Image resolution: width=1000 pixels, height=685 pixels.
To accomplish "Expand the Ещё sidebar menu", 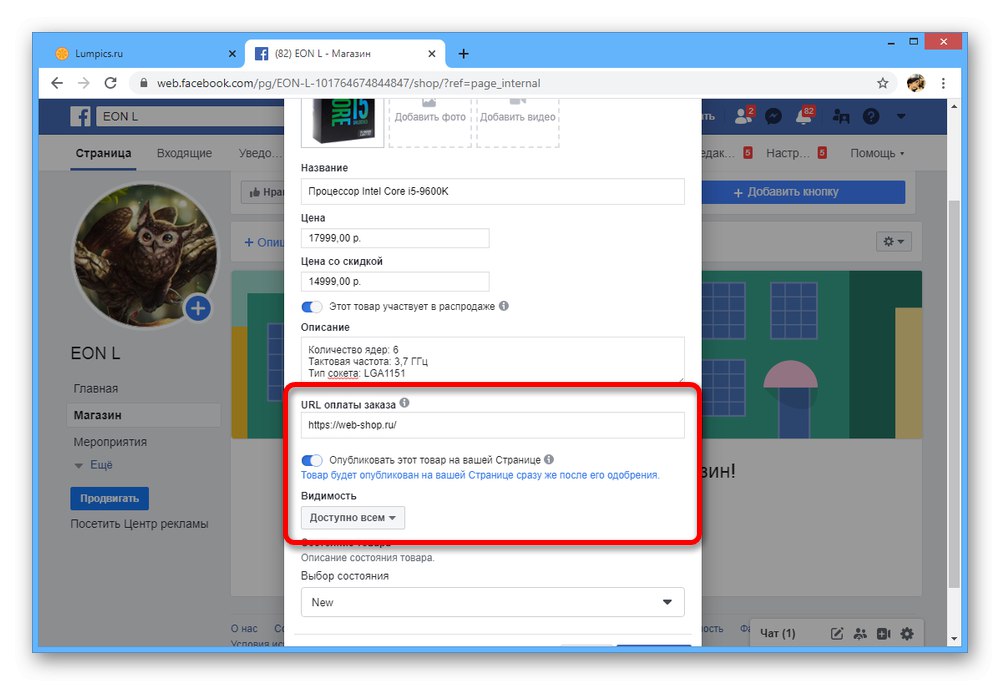I will (x=94, y=465).
